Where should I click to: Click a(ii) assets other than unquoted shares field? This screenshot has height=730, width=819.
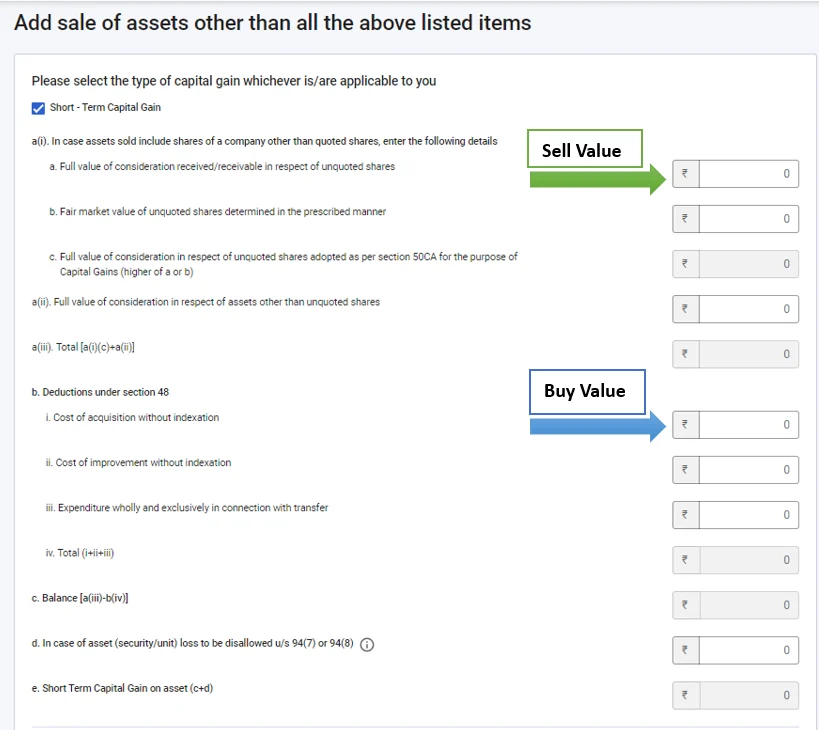(748, 309)
